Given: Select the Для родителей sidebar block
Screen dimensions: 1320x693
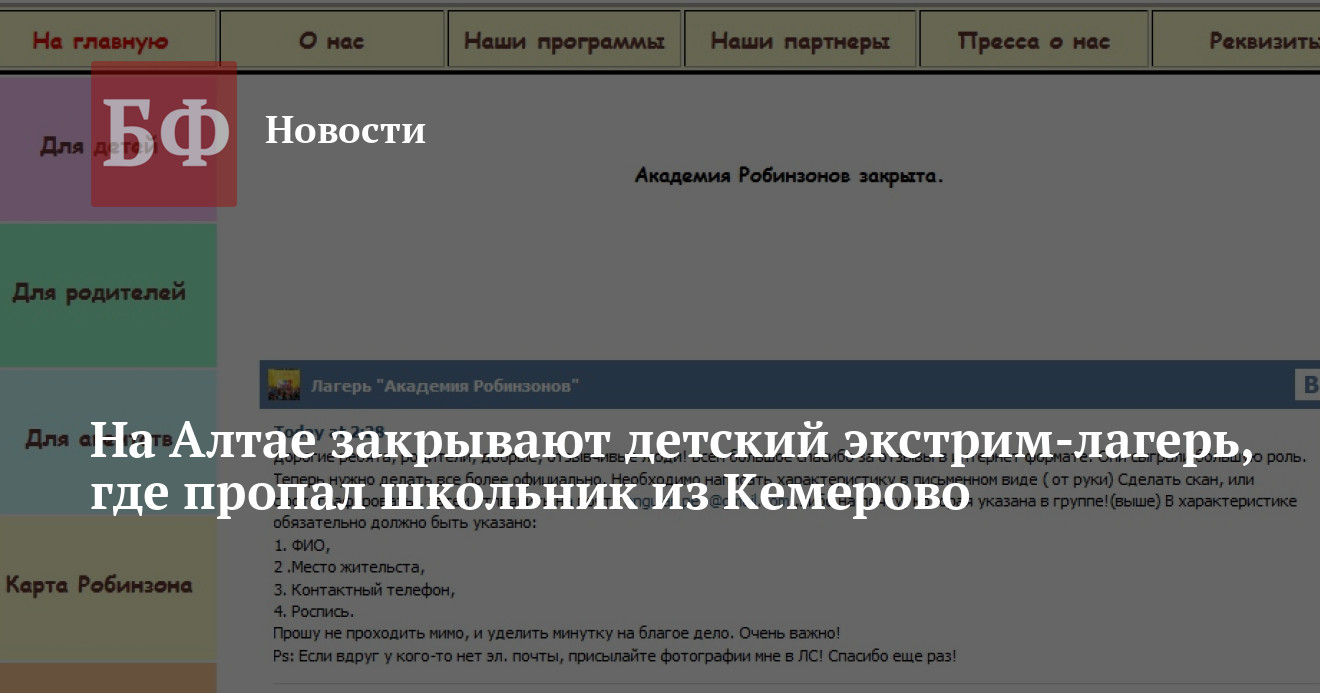Looking at the screenshot, I should click(x=100, y=293).
